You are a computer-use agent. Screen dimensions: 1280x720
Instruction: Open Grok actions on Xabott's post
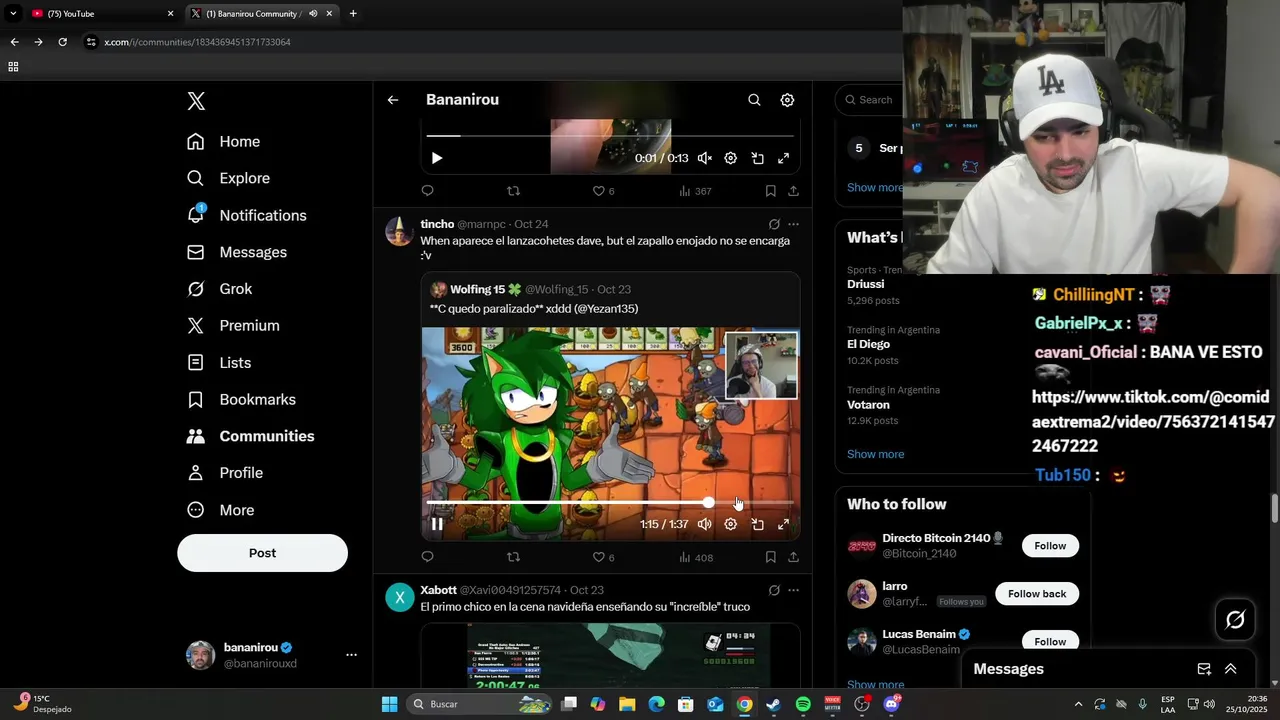[x=774, y=590]
